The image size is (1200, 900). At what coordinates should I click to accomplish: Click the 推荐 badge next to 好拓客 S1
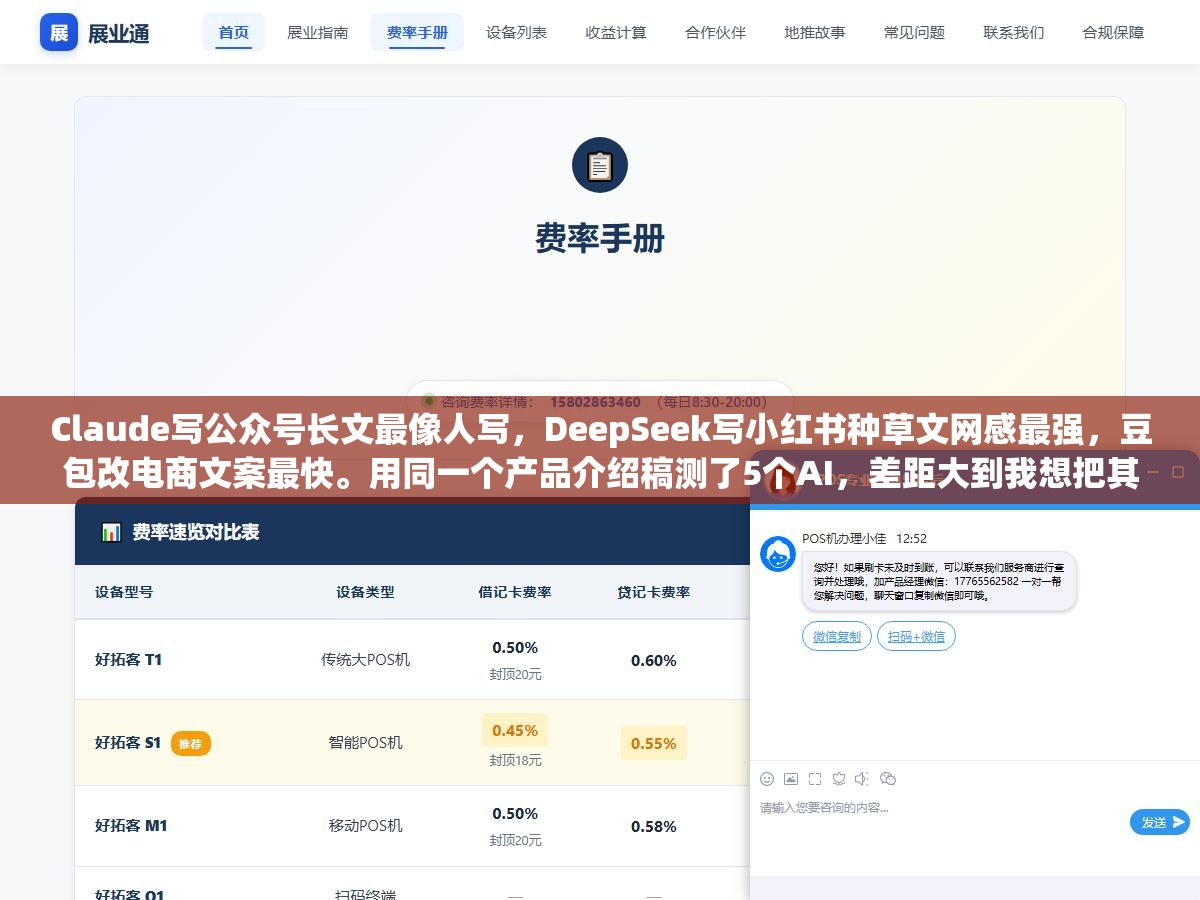pyautogui.click(x=191, y=743)
